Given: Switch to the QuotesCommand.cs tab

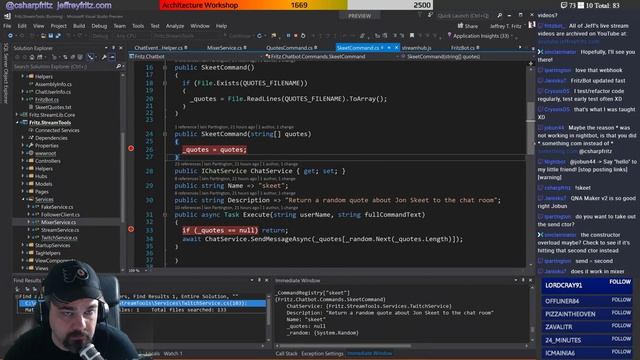Looking at the screenshot, I should pos(289,48).
